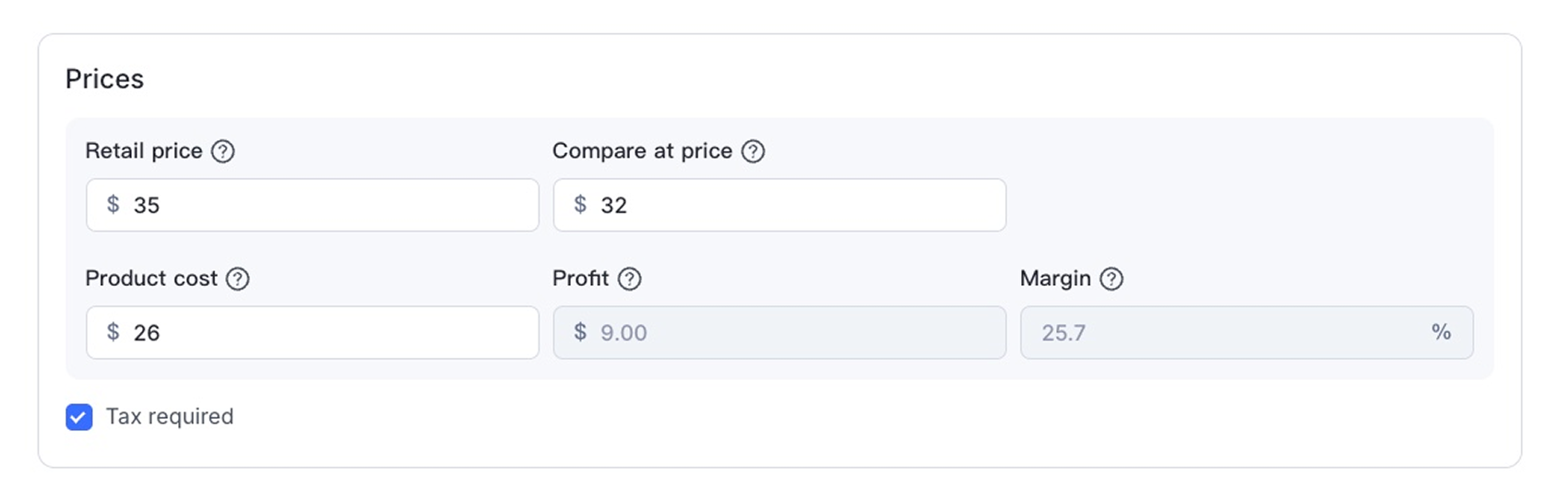Click the percent symbol in Margin field
The image size is (1568, 500).
pyautogui.click(x=1441, y=332)
